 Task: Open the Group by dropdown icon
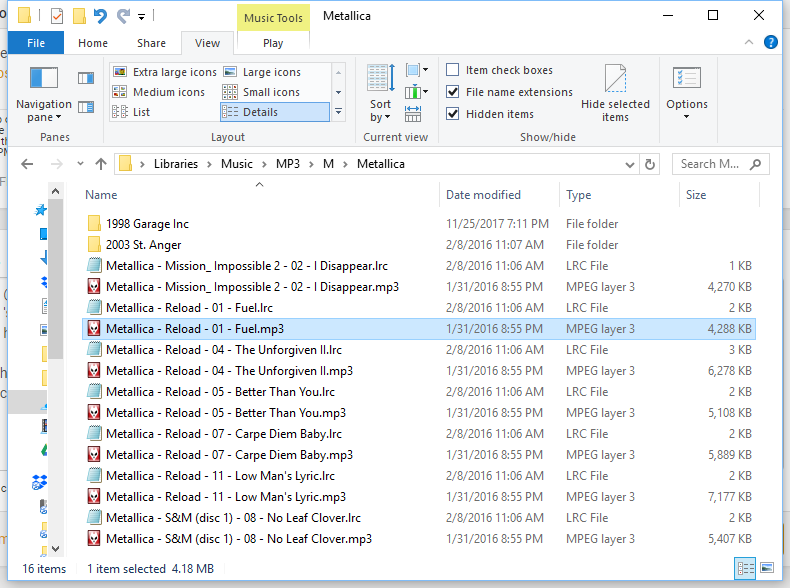click(417, 70)
